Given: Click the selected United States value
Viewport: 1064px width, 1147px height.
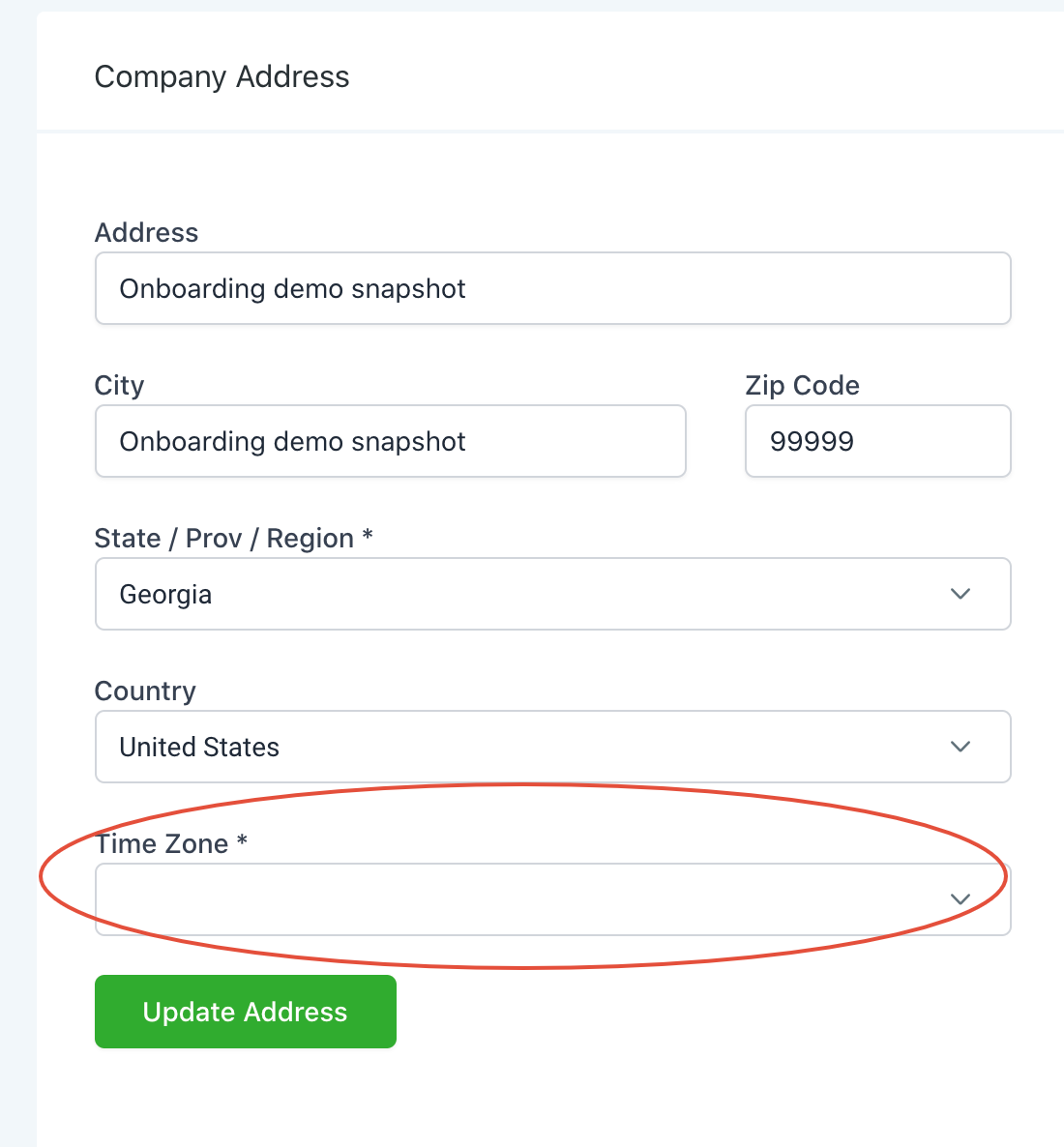Looking at the screenshot, I should click(x=199, y=747).
